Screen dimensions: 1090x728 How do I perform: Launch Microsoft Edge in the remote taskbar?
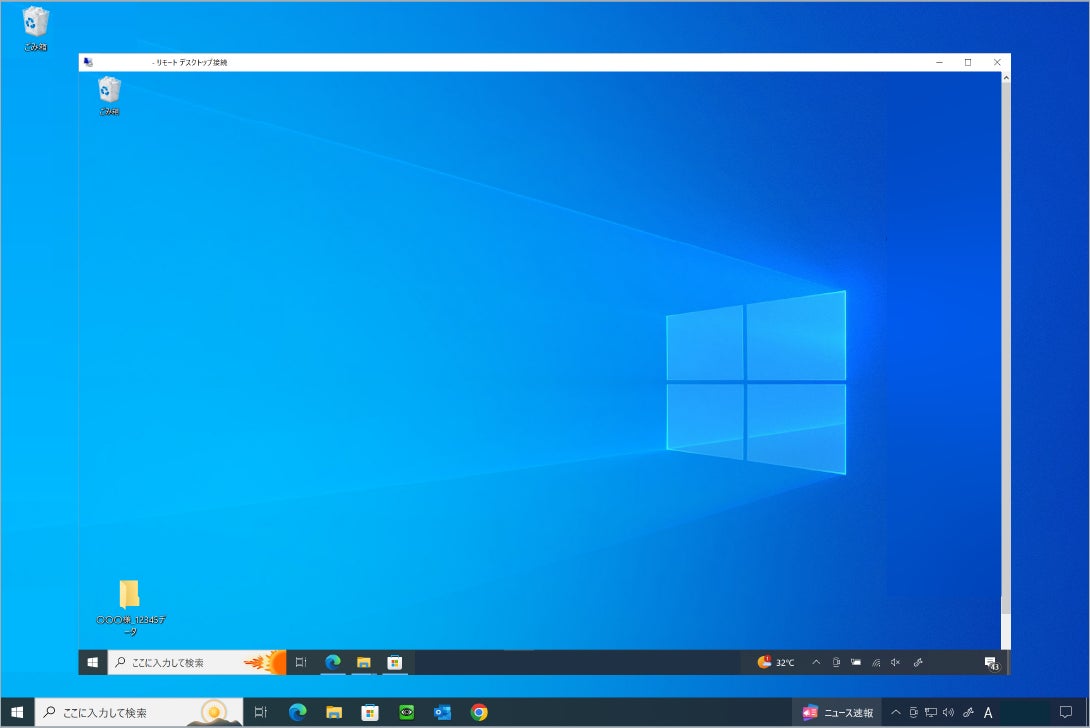point(333,663)
